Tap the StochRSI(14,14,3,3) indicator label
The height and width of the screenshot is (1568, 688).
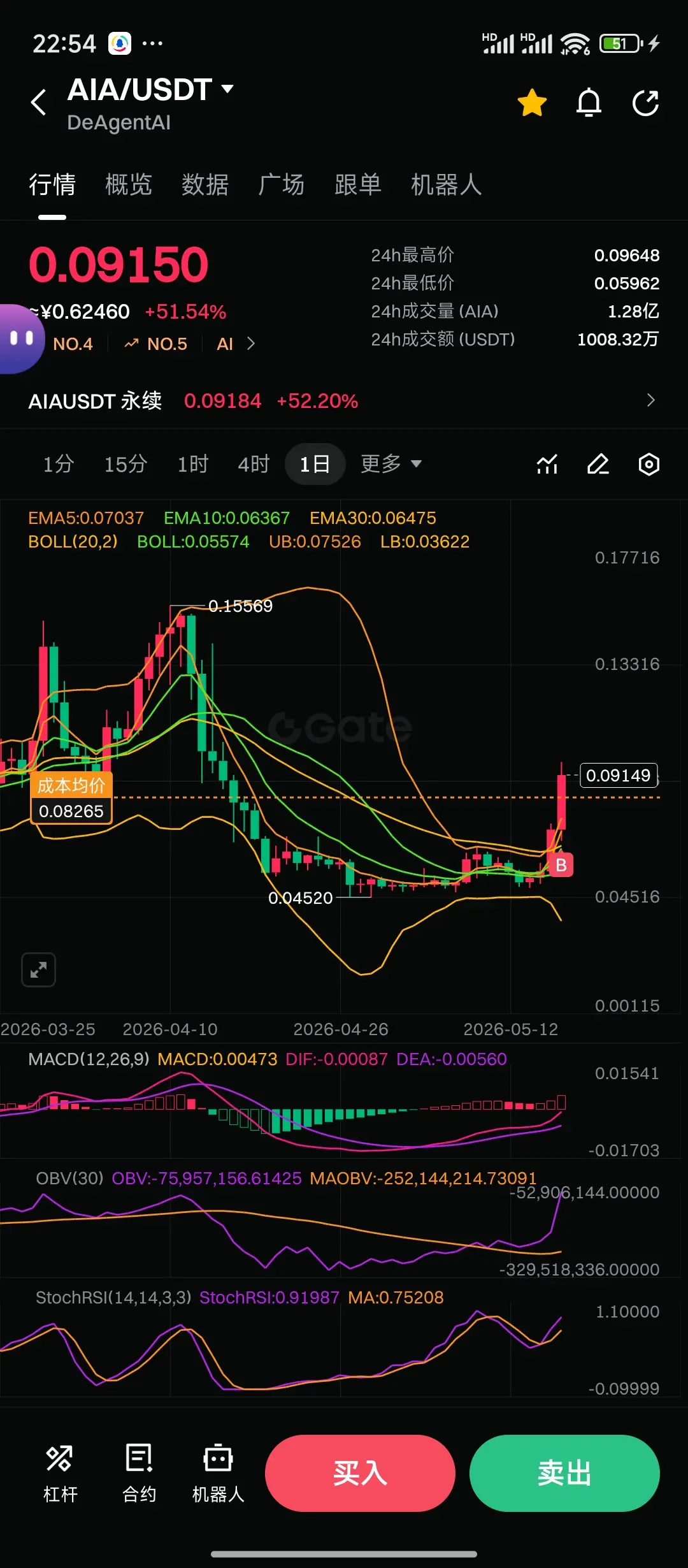click(x=113, y=1298)
